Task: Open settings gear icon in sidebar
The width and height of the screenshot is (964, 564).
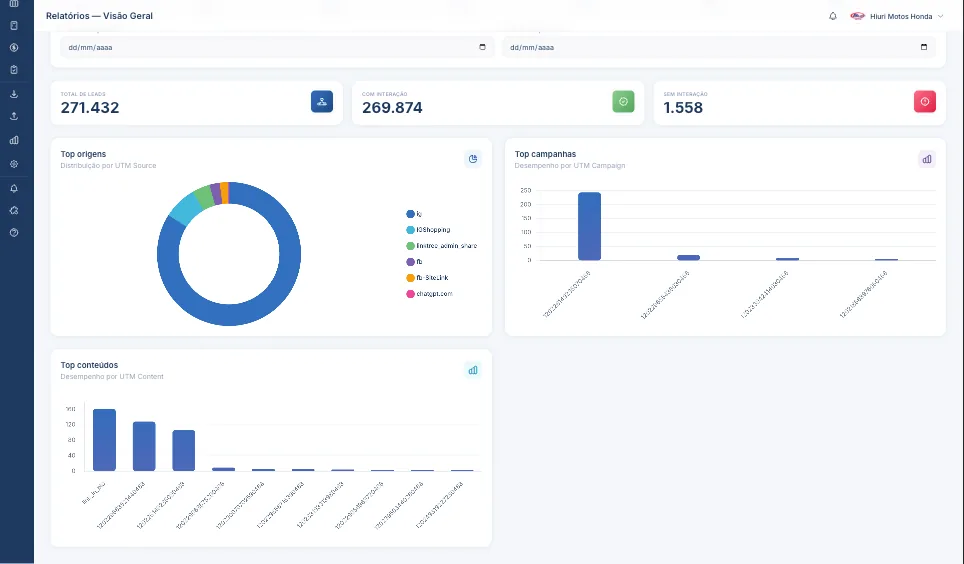Action: tap(14, 164)
